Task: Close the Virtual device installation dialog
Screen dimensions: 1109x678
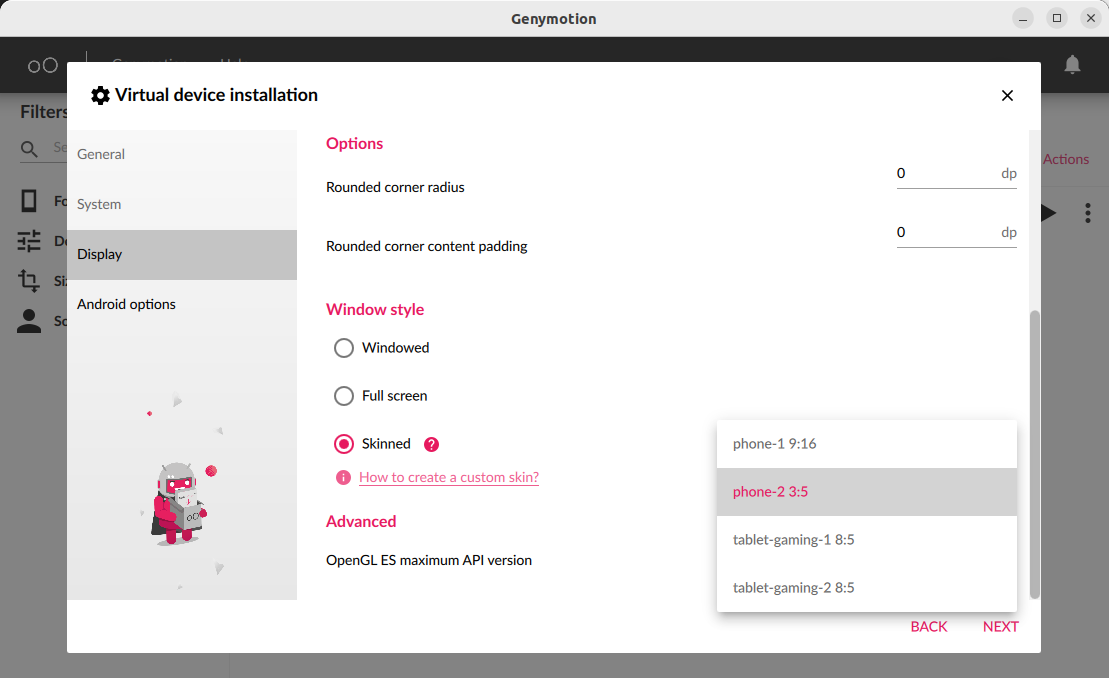Action: coord(1007,96)
